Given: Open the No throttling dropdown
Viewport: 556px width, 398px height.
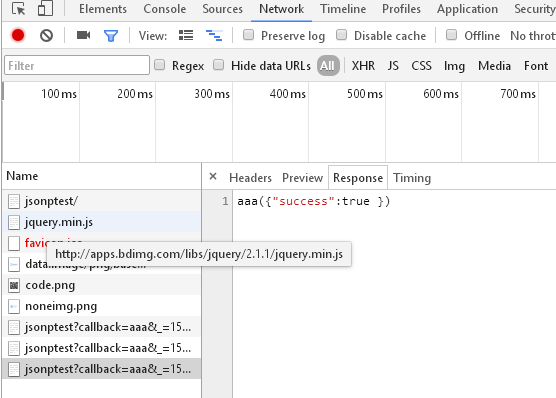Looking at the screenshot, I should [x=533, y=36].
